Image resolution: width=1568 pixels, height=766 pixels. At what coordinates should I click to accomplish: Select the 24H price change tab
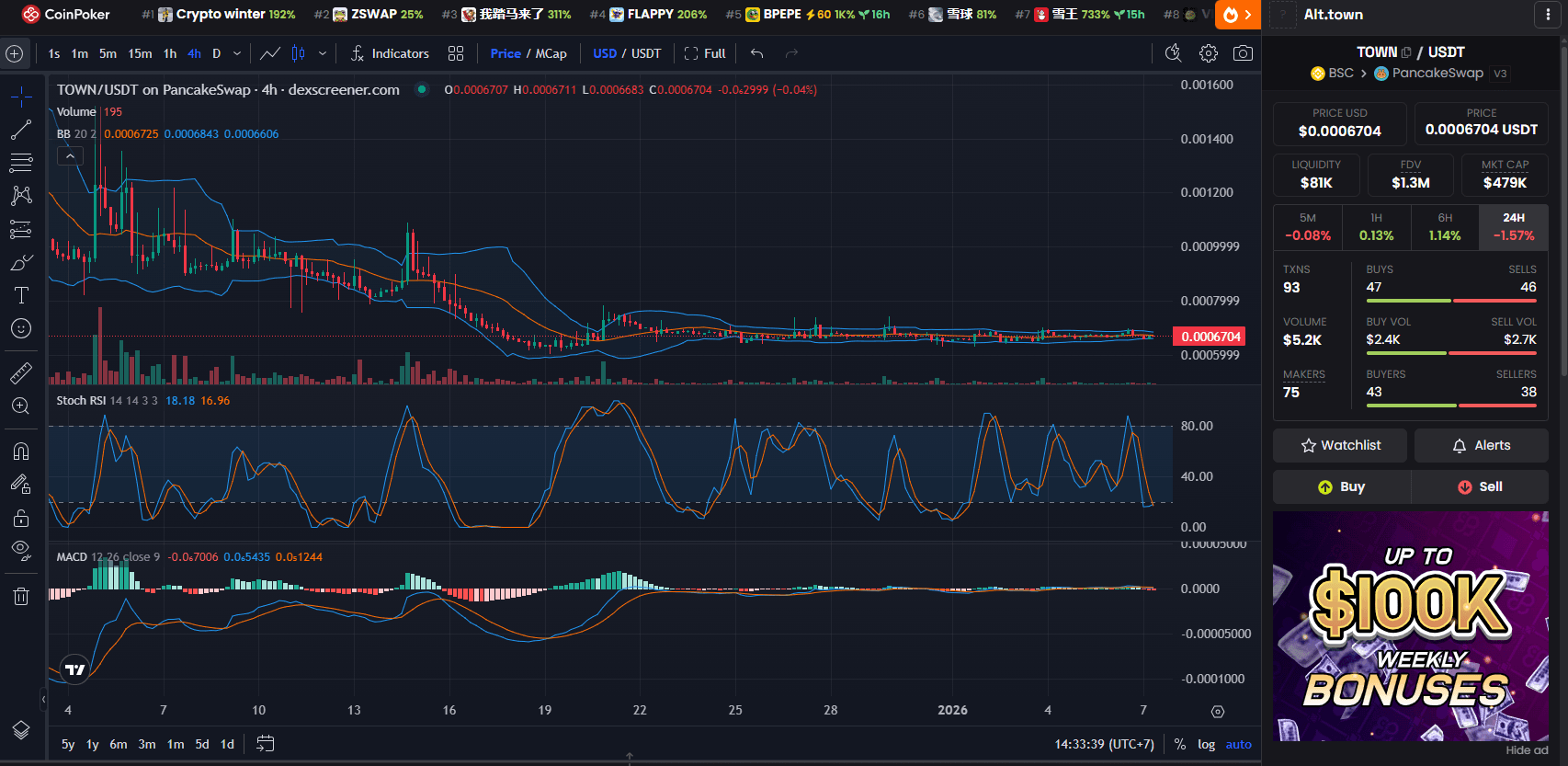coord(1514,227)
